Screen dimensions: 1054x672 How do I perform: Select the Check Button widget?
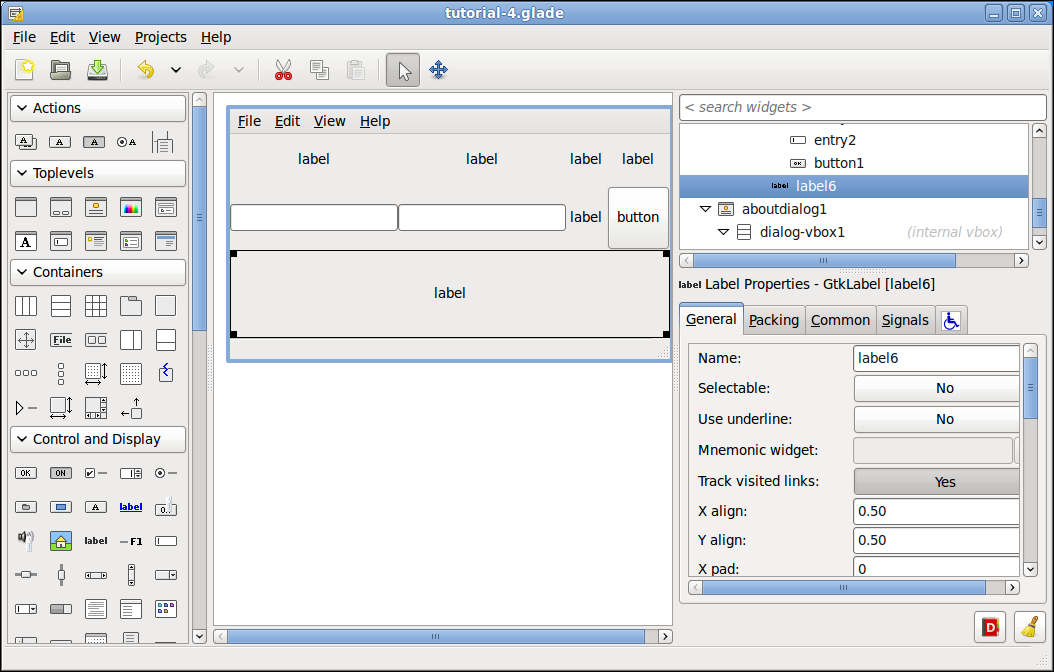(95, 473)
